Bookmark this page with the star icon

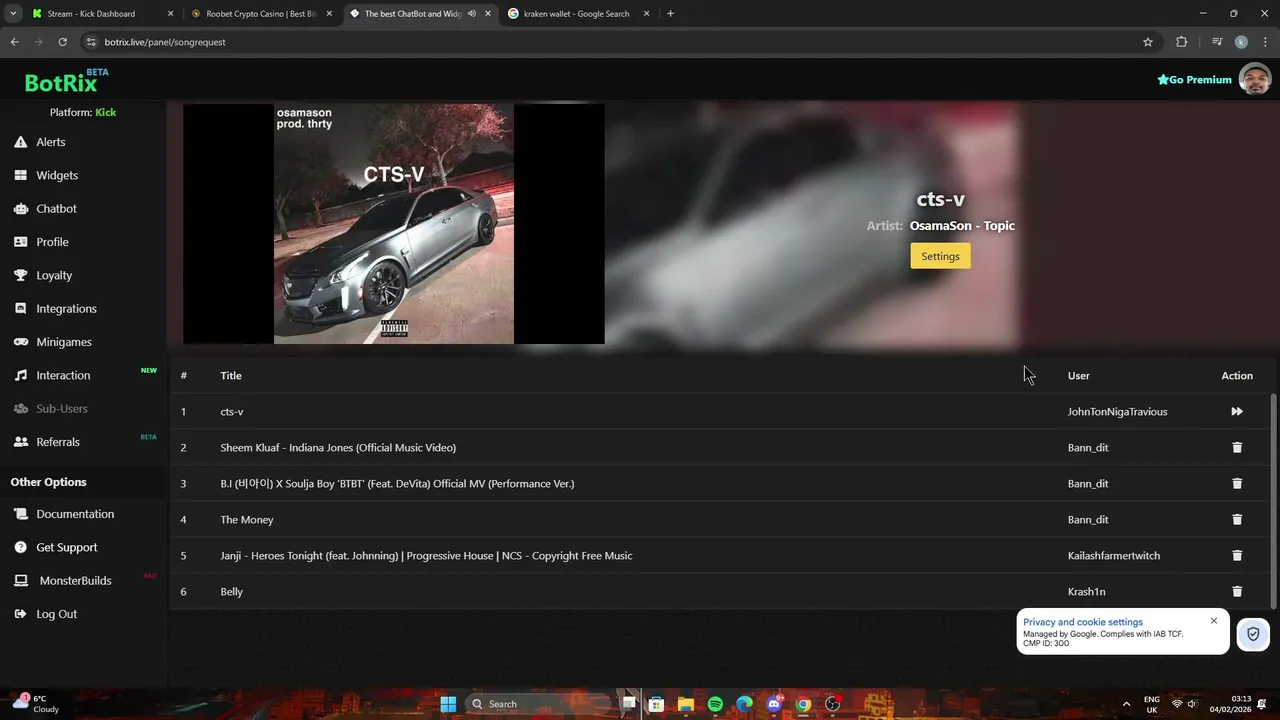point(1148,42)
